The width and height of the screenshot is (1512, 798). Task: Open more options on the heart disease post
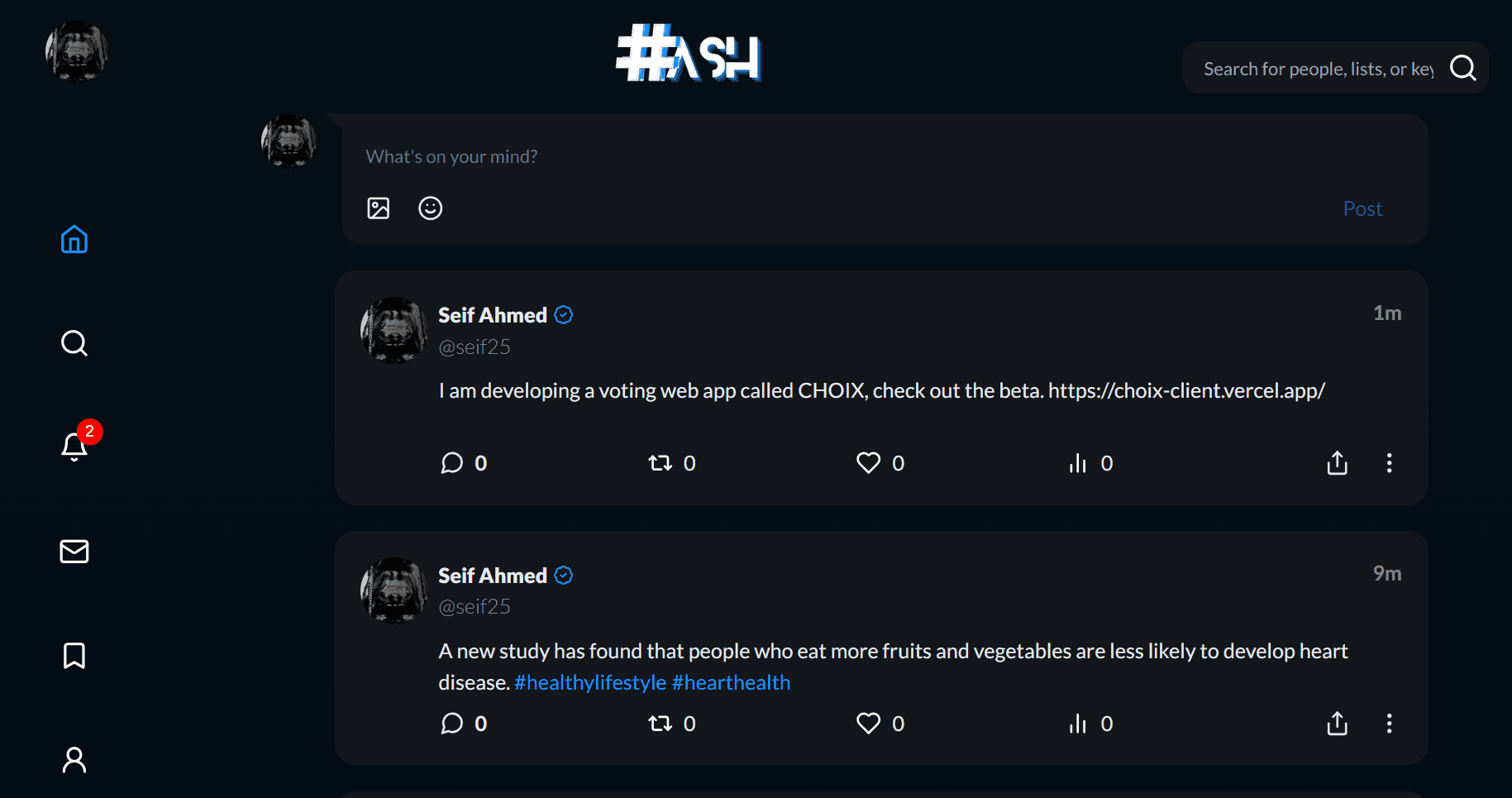(x=1389, y=724)
